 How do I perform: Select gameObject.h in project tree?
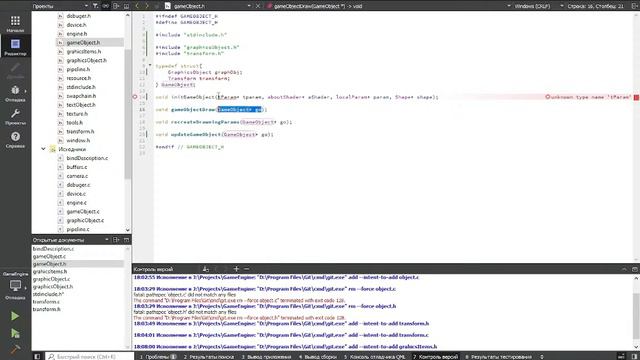(x=83, y=42)
